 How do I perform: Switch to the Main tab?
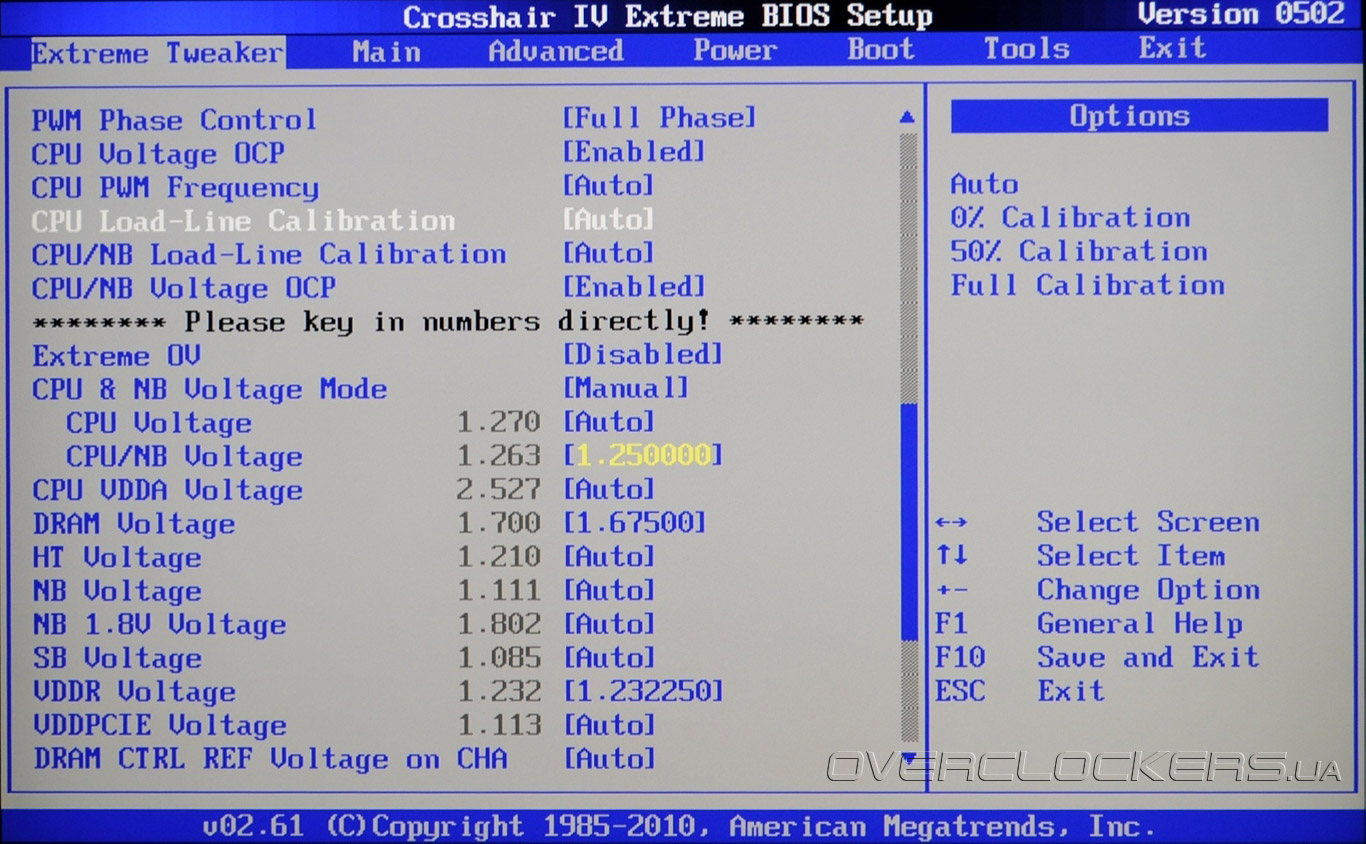coord(386,52)
